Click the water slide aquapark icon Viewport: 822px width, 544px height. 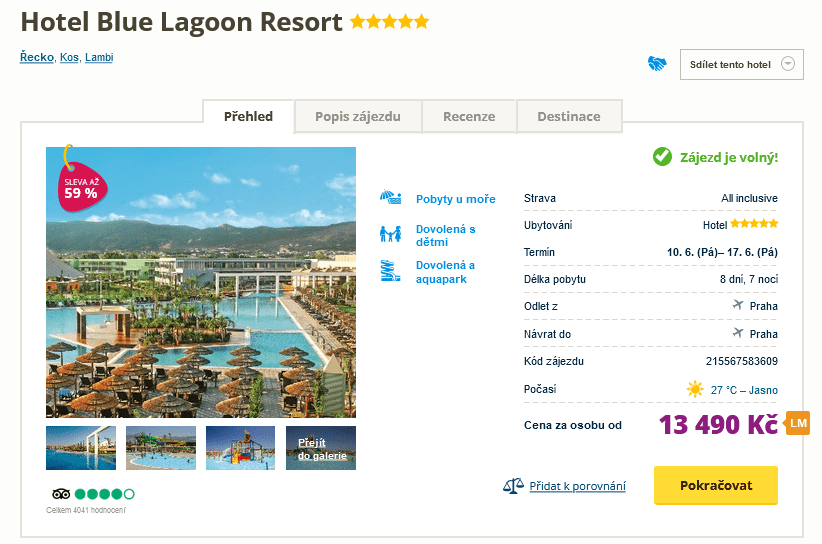[x=390, y=271]
